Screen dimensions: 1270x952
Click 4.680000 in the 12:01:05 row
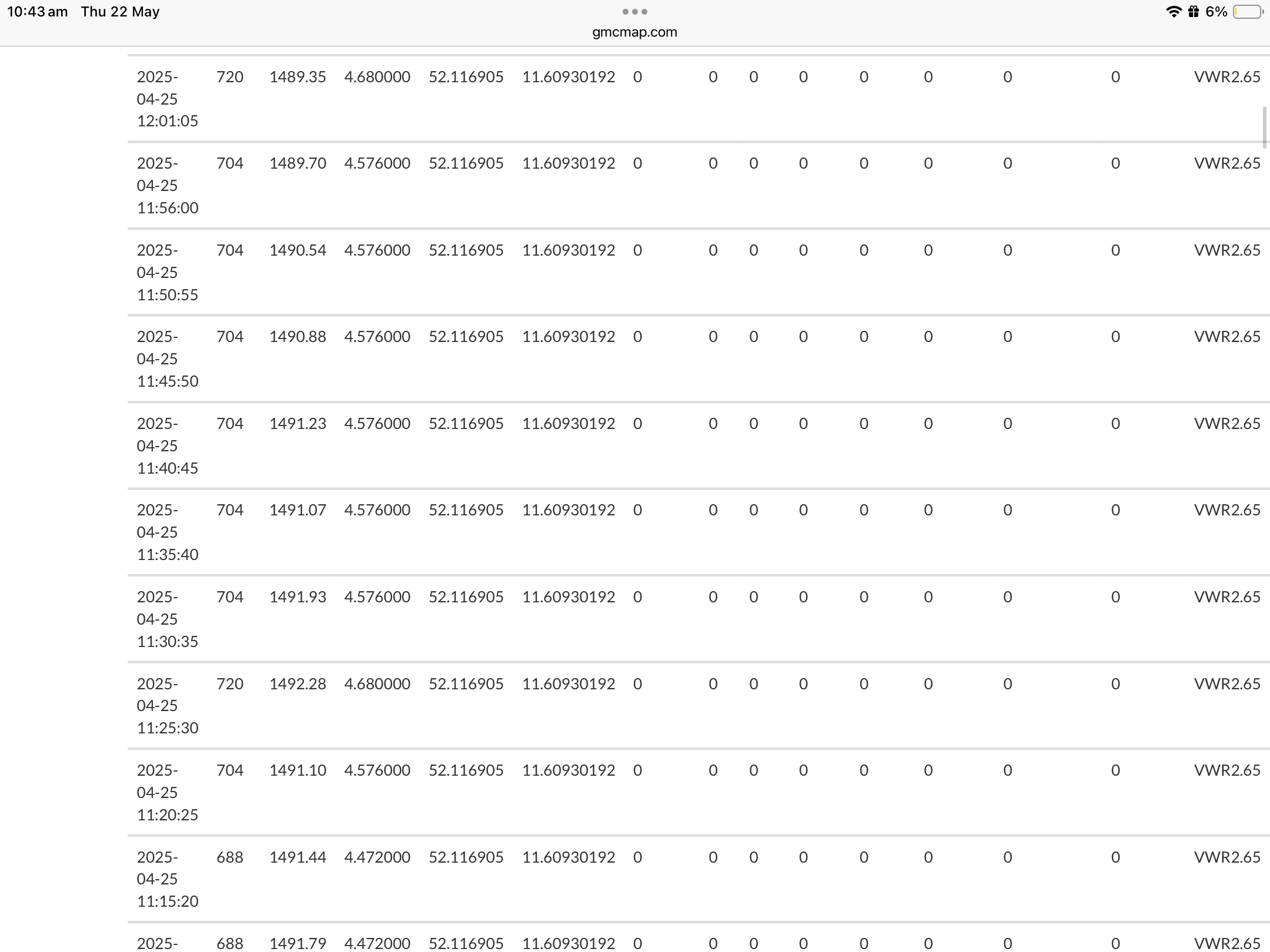[377, 77]
